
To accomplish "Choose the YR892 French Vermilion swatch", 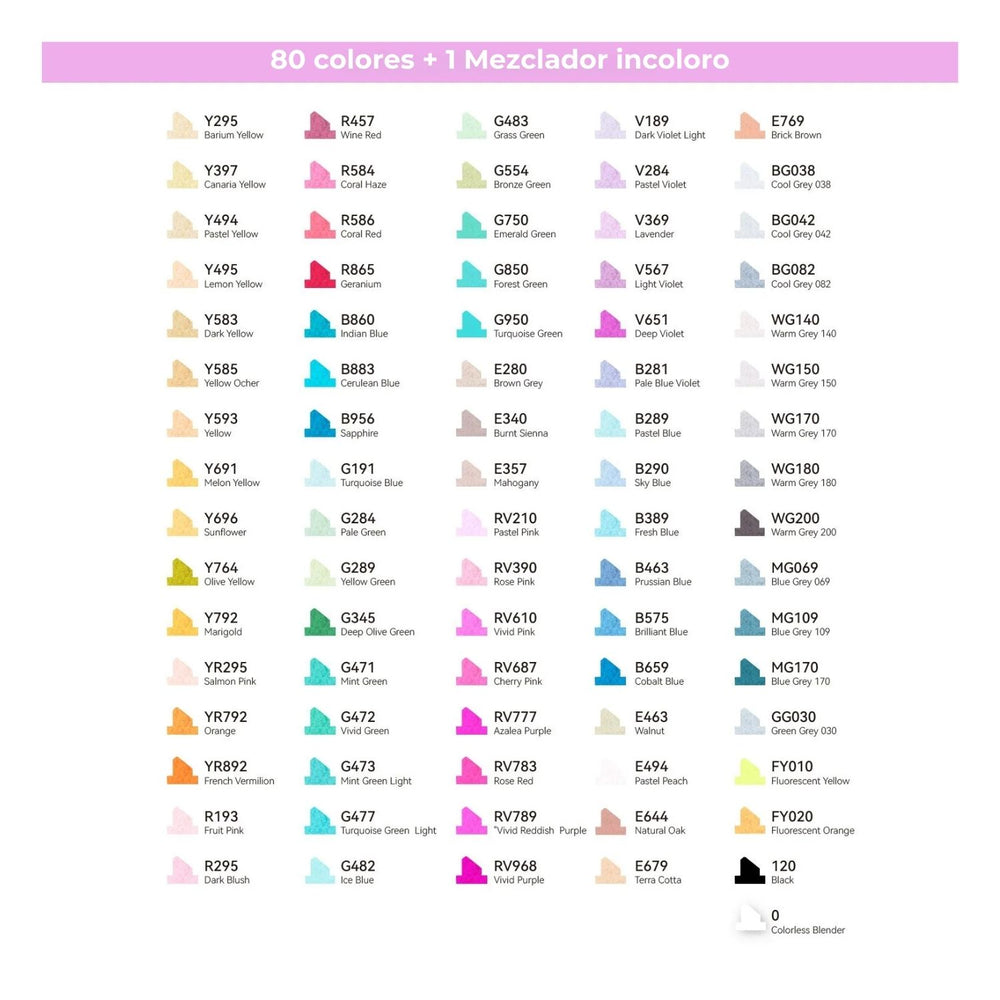I will pyautogui.click(x=182, y=772).
